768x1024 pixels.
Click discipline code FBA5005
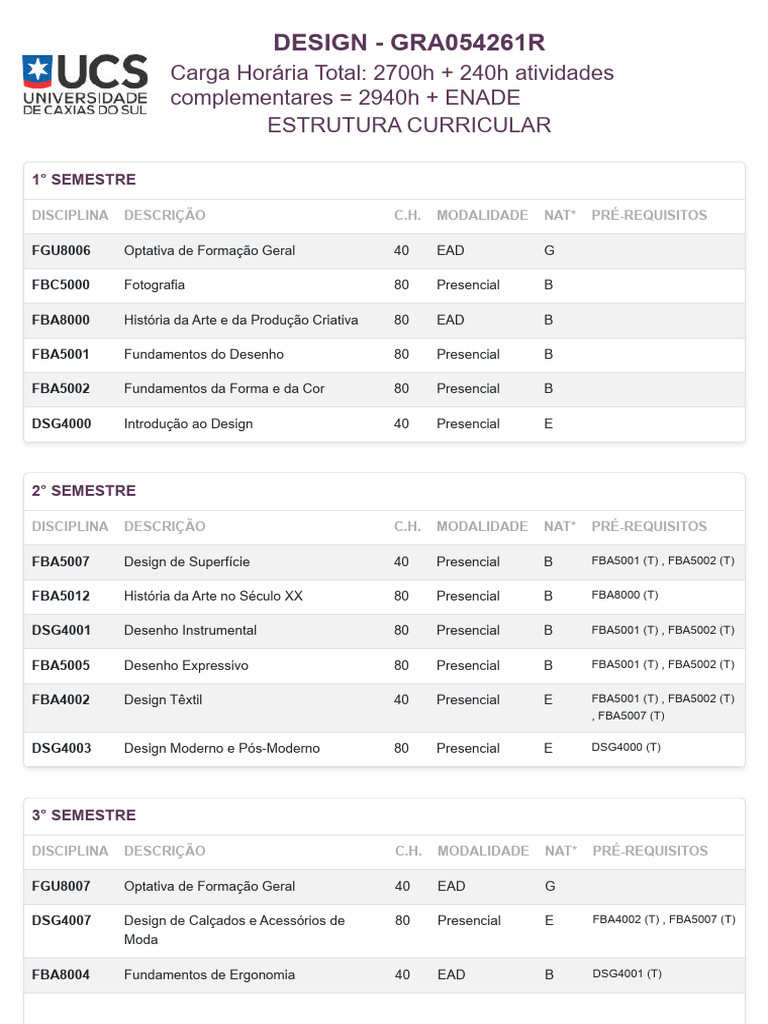[61, 665]
